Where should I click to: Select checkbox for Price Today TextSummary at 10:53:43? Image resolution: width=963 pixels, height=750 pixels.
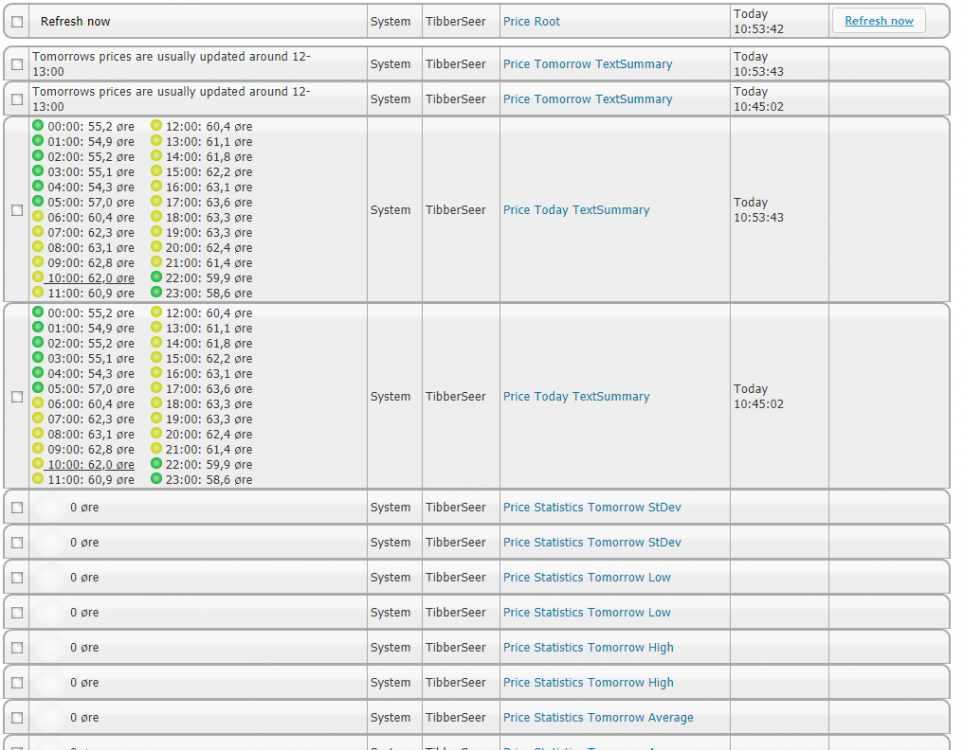pyautogui.click(x=17, y=211)
